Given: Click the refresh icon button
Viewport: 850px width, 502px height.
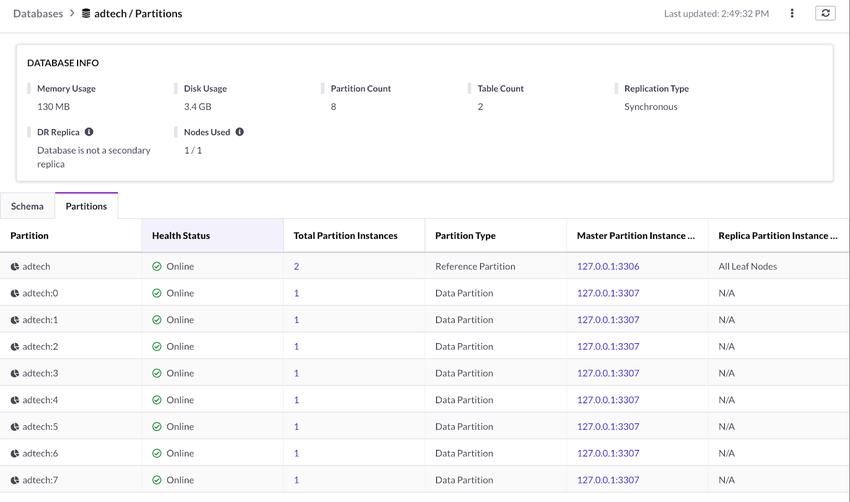Looking at the screenshot, I should coord(825,14).
